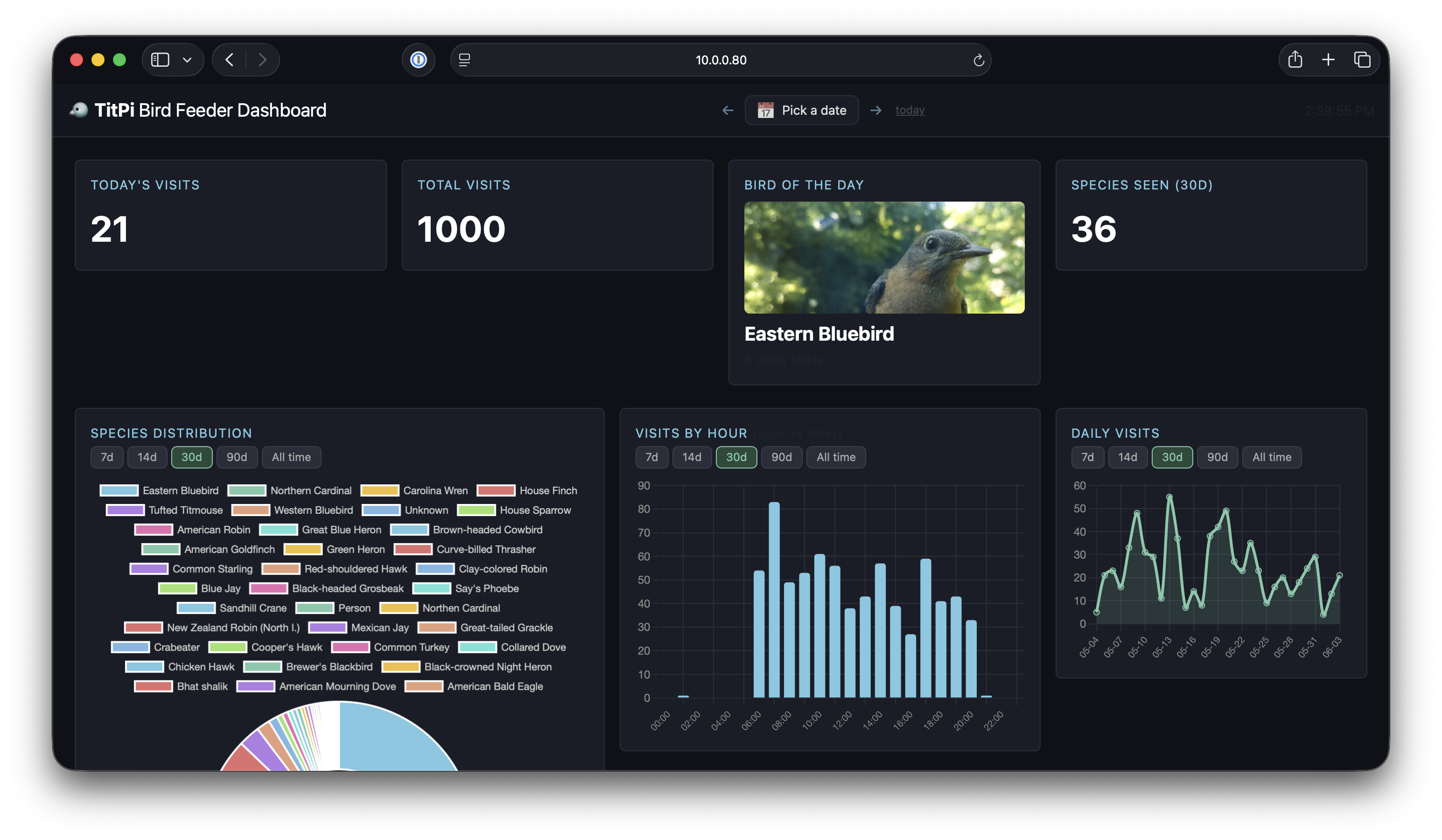The height and width of the screenshot is (840, 1442).
Task: Toggle Say's Phoebe legend entry
Action: pyautogui.click(x=466, y=588)
